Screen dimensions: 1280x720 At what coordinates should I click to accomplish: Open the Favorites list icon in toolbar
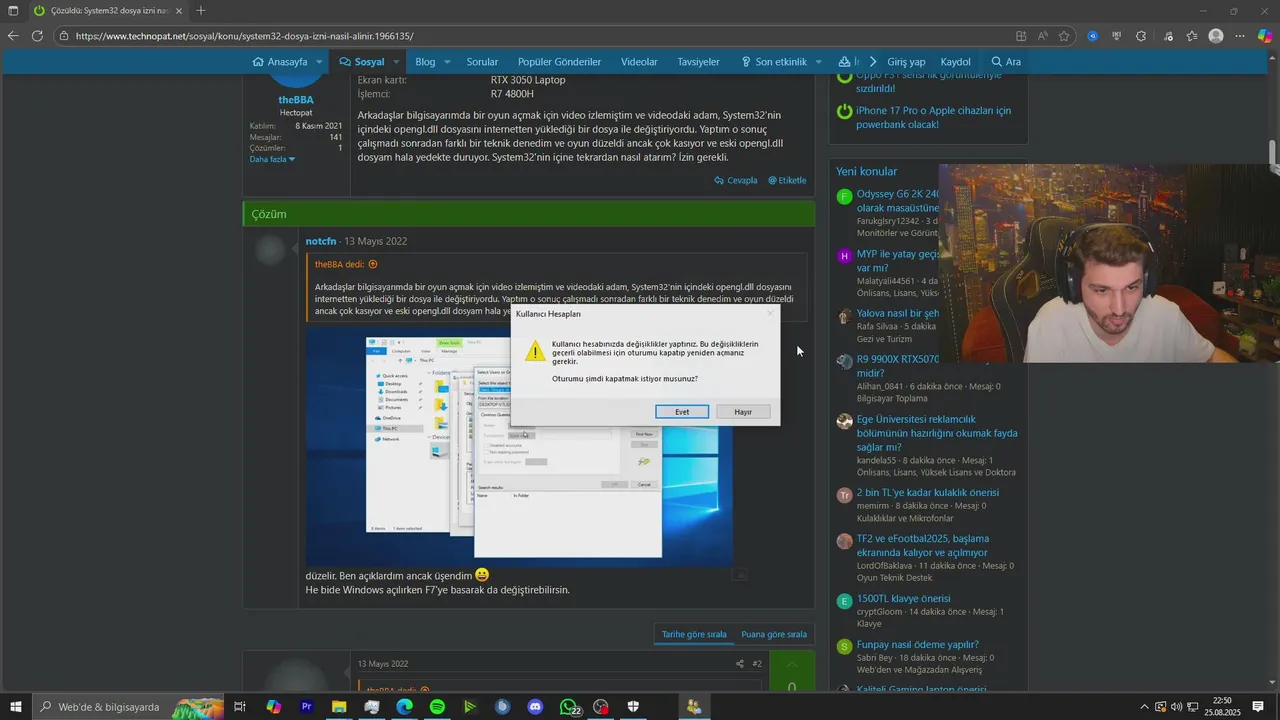pyautogui.click(x=1191, y=36)
